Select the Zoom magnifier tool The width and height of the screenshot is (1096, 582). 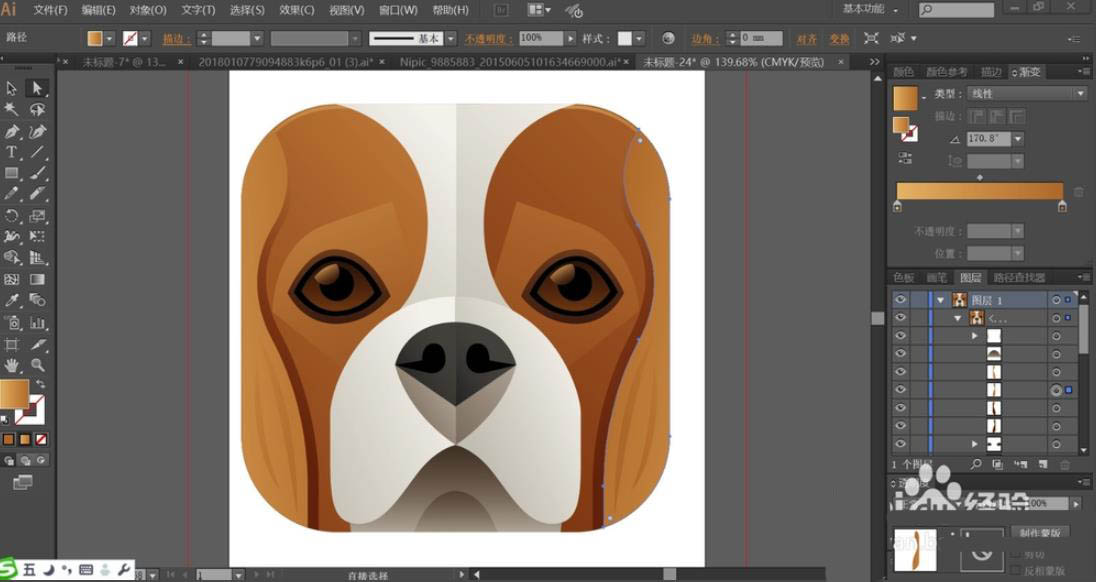point(37,365)
